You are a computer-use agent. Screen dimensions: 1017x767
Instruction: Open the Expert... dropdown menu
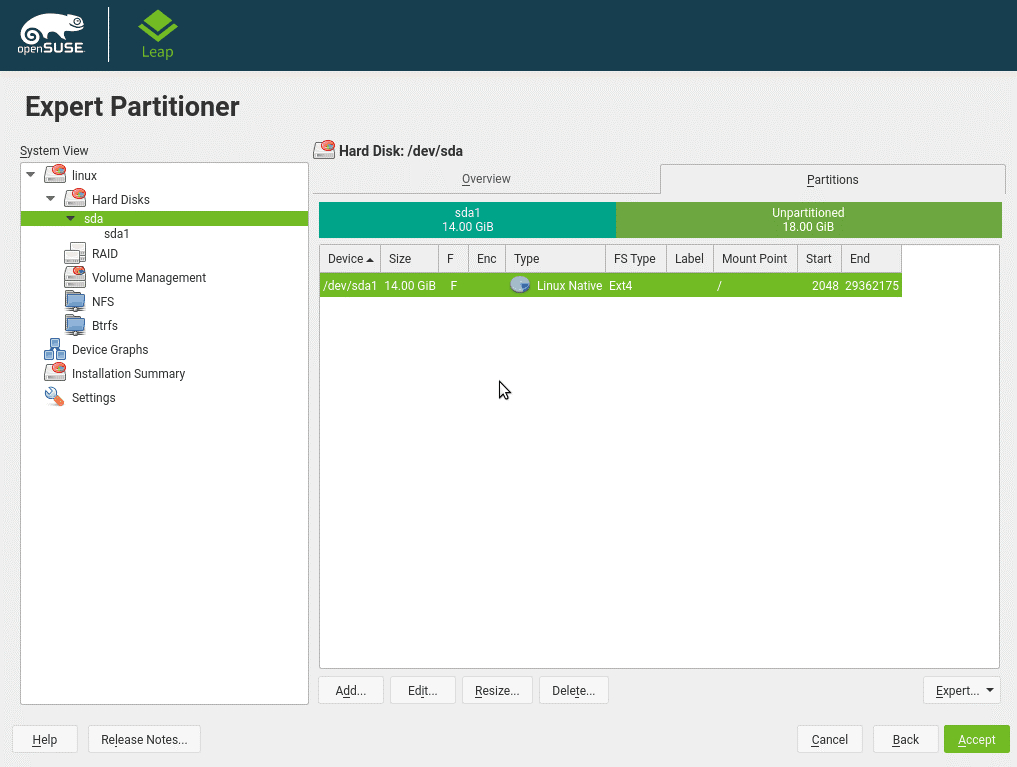point(962,690)
